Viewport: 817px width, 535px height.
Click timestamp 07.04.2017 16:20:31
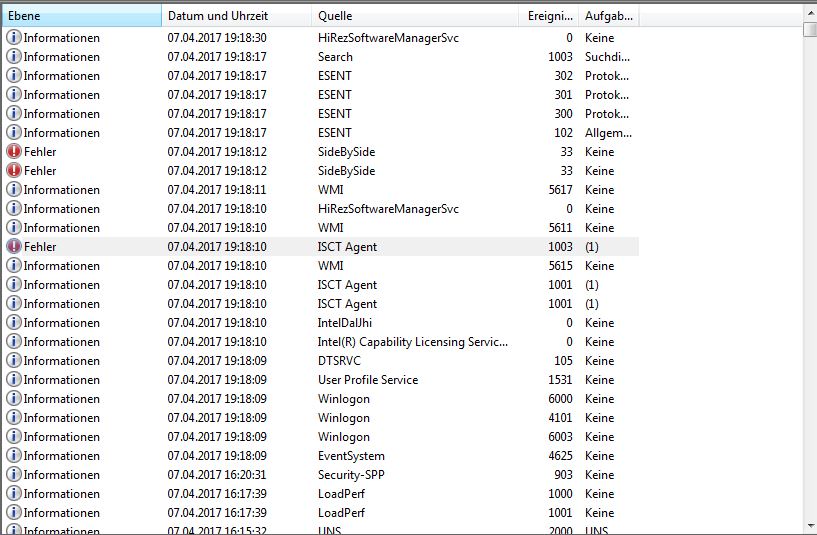[217, 475]
